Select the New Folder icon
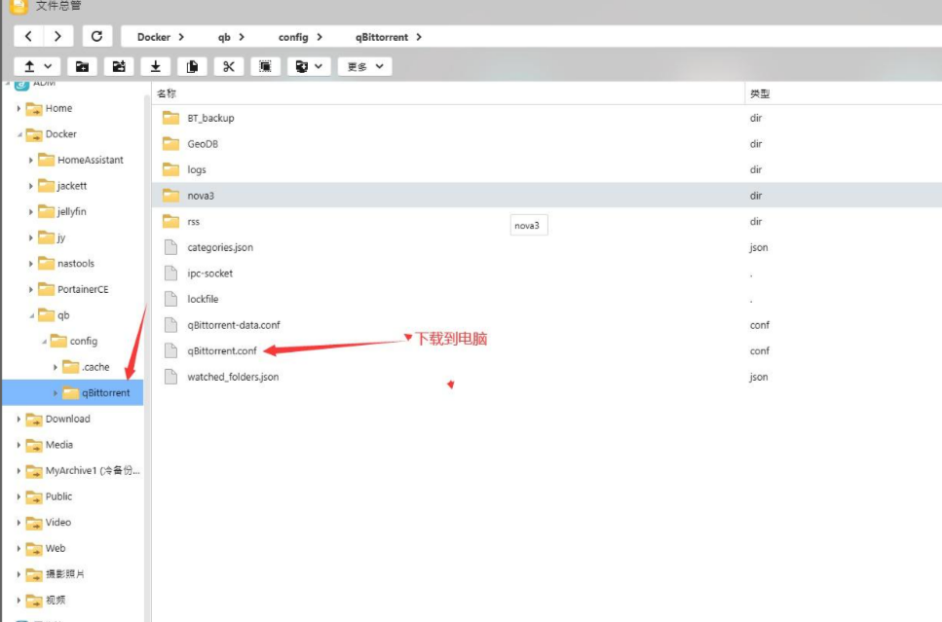This screenshot has height=622, width=942. tap(84, 66)
